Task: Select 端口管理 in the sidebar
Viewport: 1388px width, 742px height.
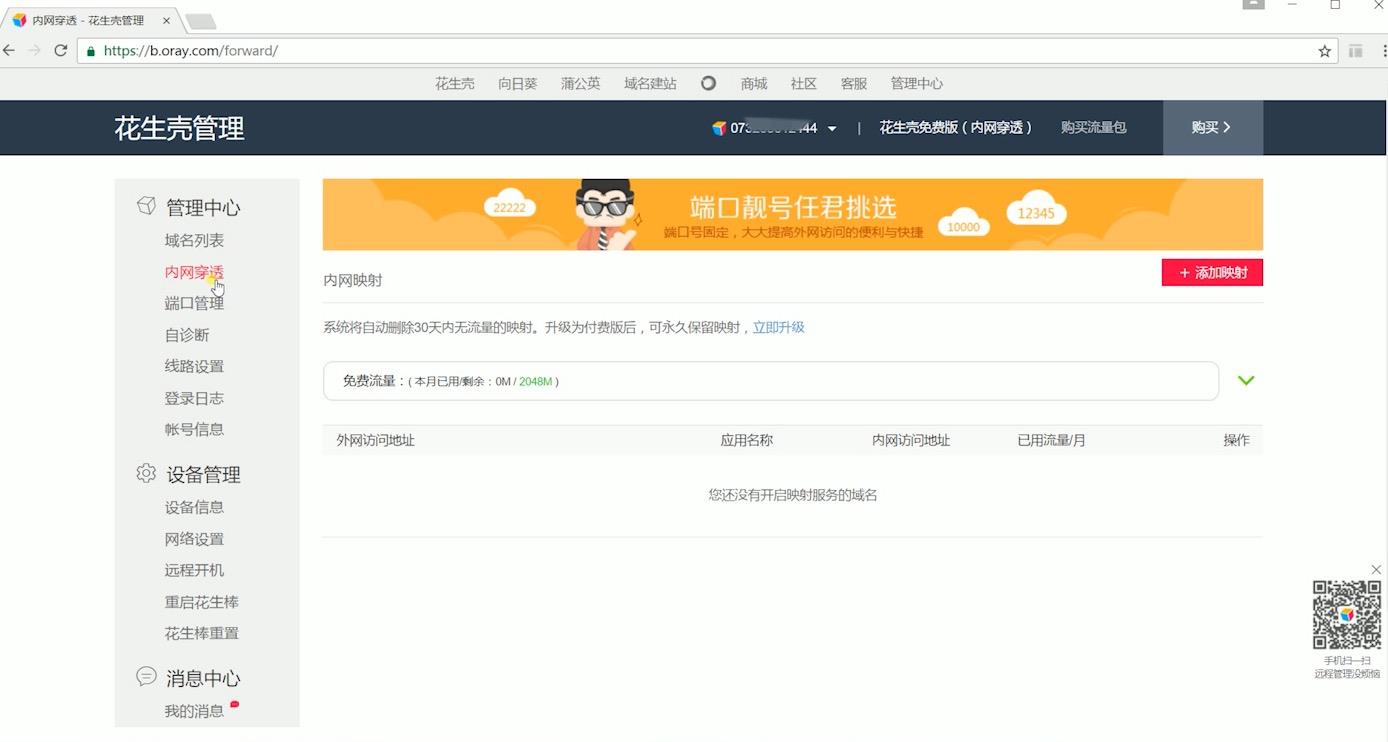Action: (194, 303)
